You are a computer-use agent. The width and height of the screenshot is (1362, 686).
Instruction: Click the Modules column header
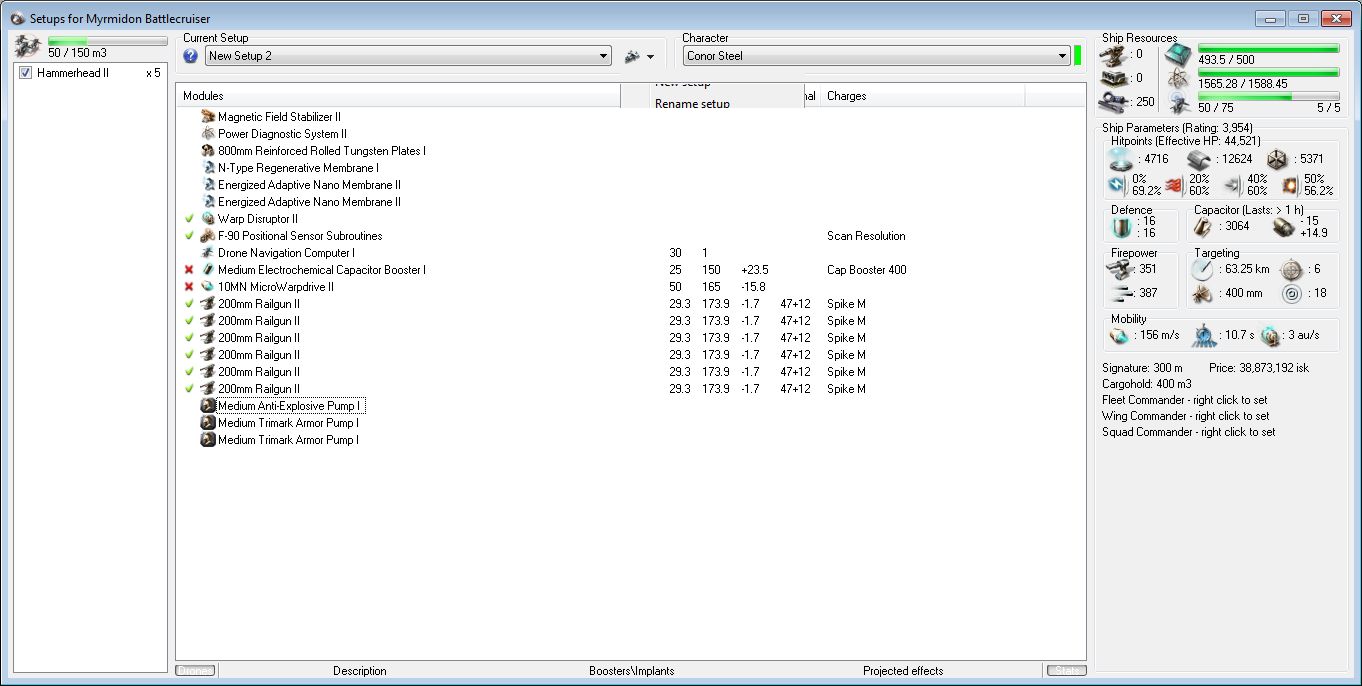click(x=399, y=96)
